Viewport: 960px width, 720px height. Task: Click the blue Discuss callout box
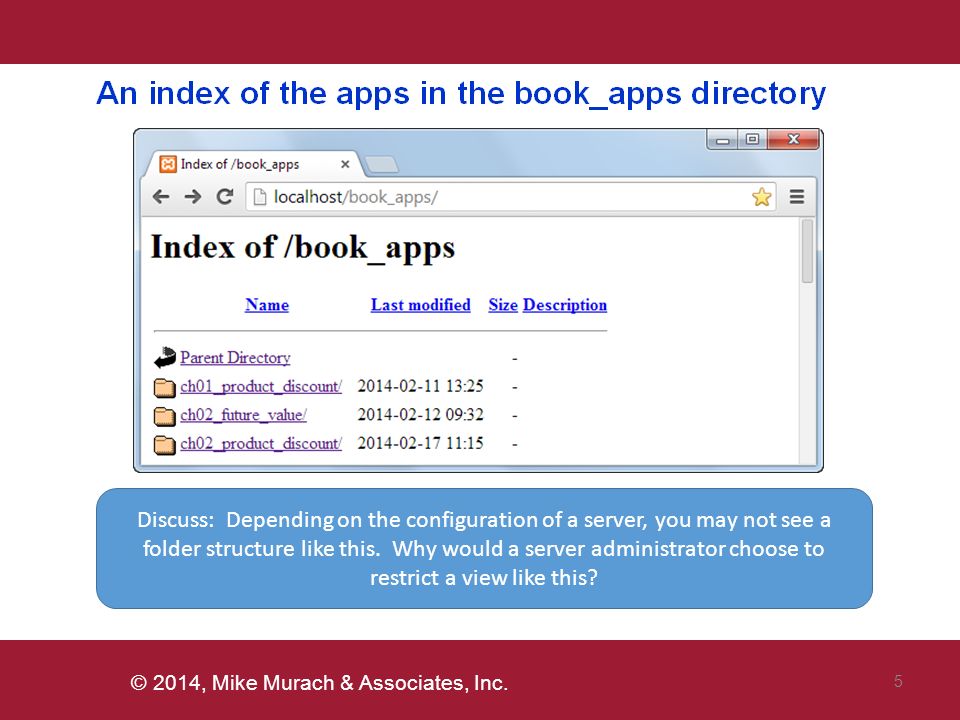pyautogui.click(x=484, y=549)
